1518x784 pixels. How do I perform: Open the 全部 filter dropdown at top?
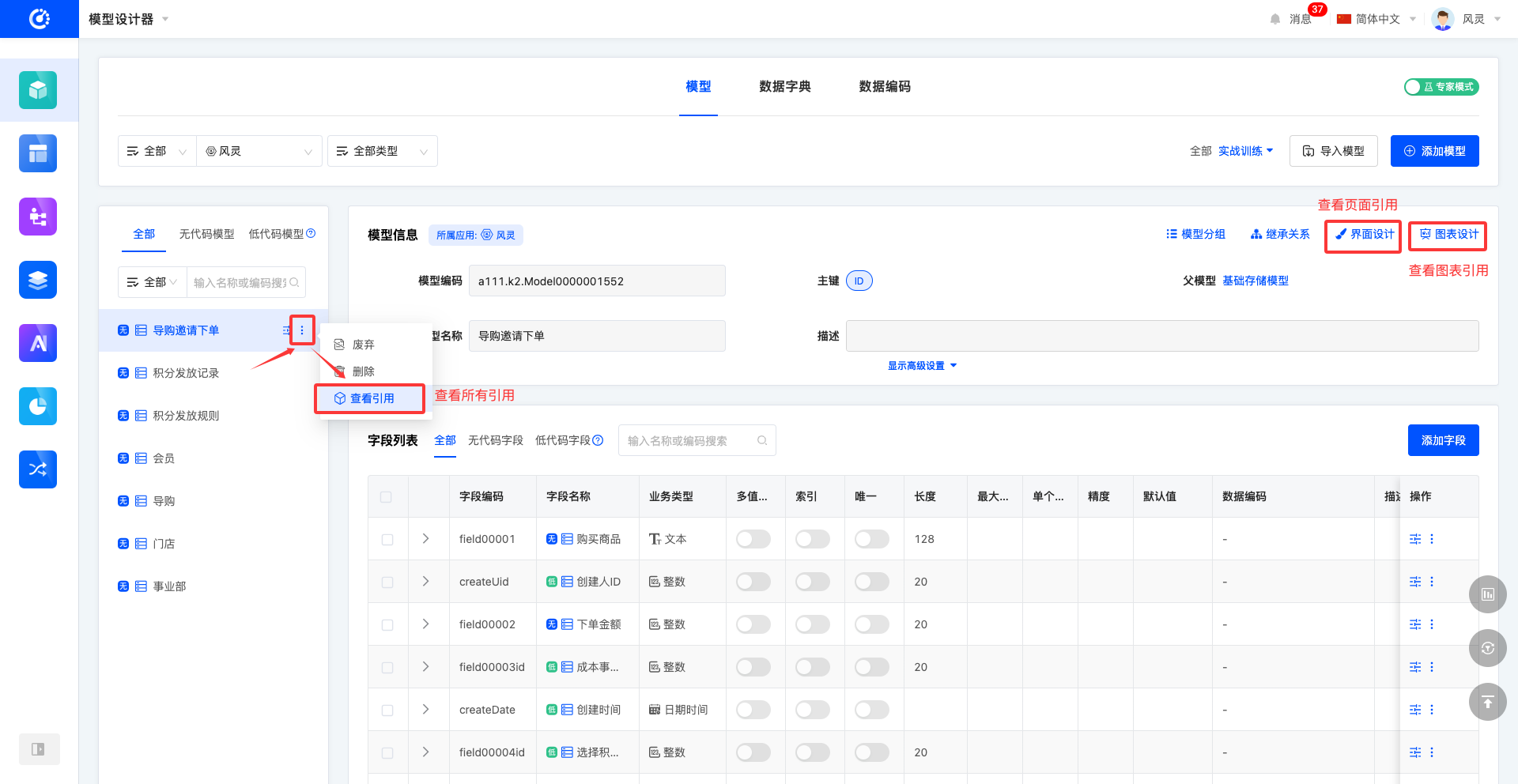157,151
